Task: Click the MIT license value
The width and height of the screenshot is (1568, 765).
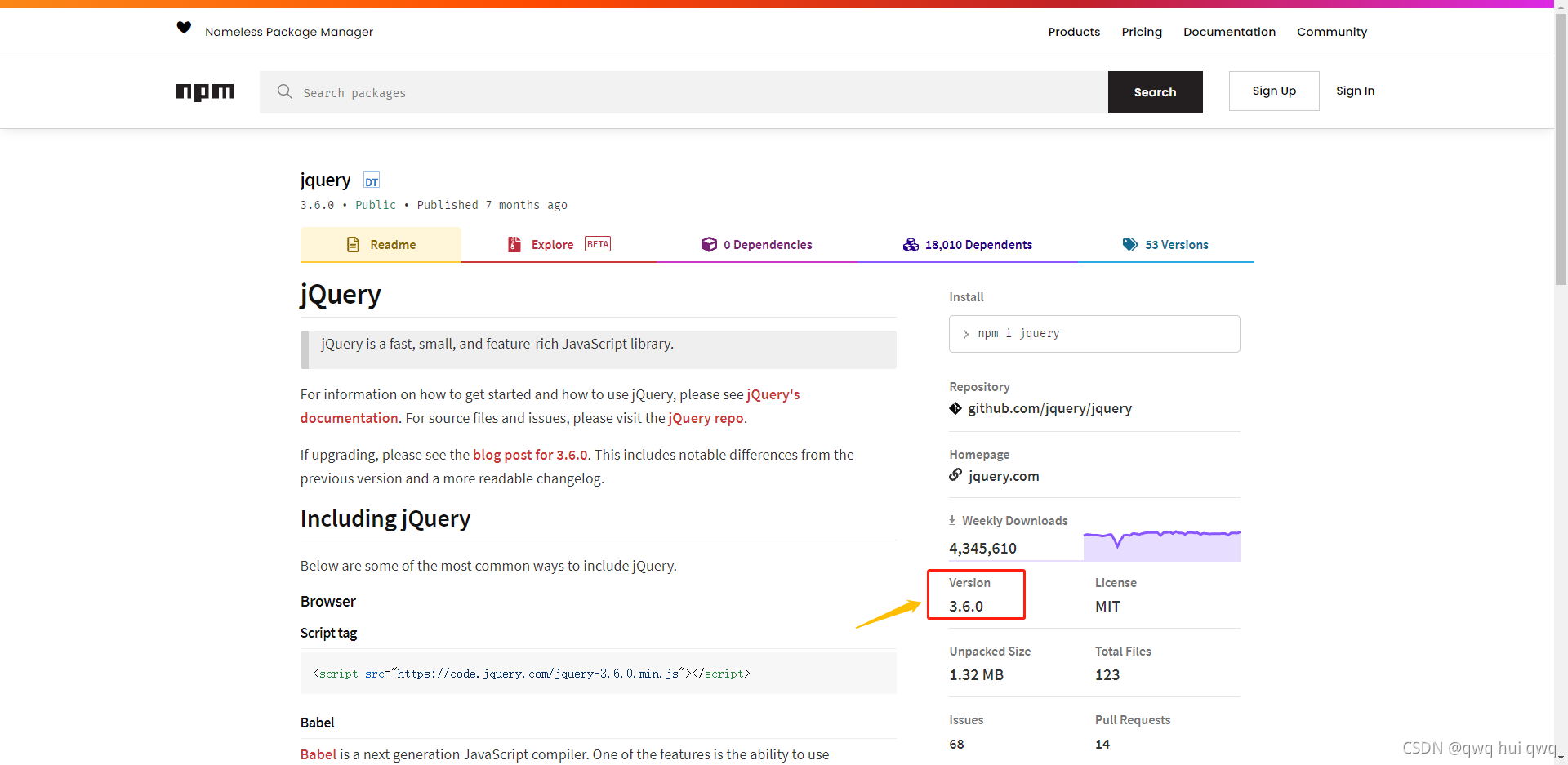Action: tap(1107, 607)
